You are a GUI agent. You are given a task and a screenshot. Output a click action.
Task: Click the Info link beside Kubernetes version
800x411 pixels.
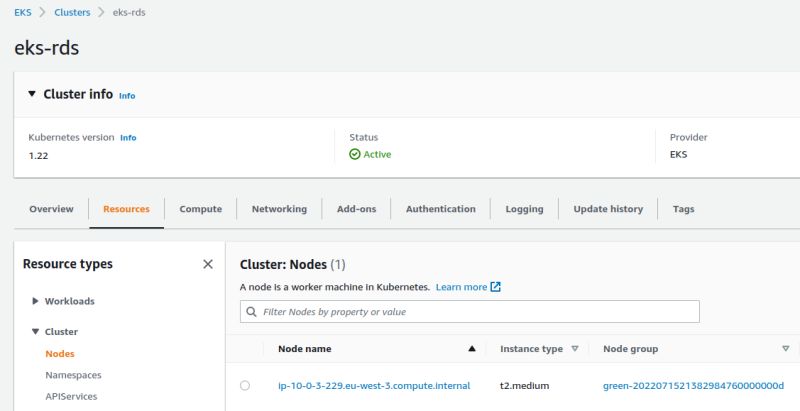click(128, 137)
